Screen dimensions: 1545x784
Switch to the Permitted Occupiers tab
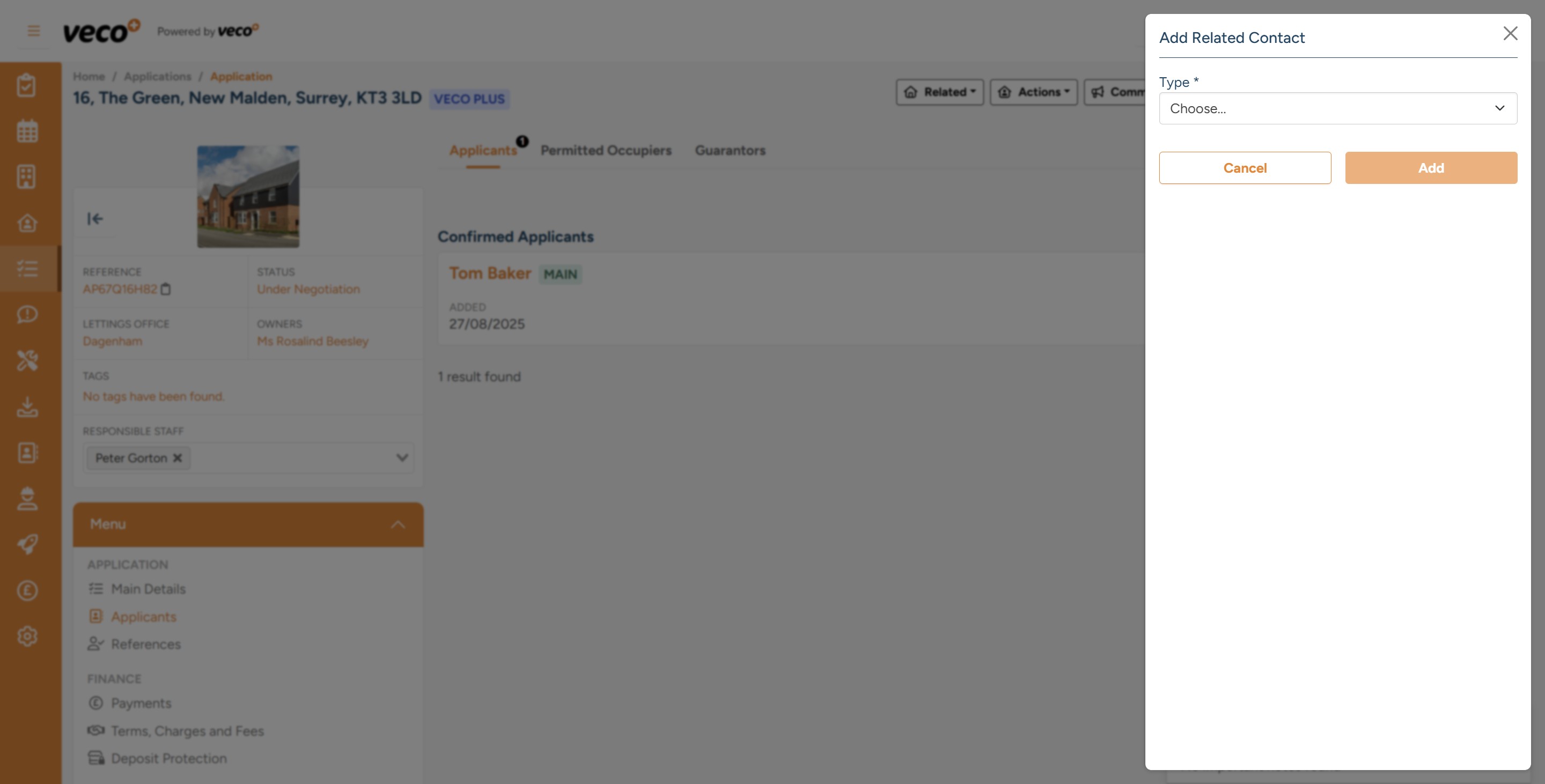coord(606,151)
